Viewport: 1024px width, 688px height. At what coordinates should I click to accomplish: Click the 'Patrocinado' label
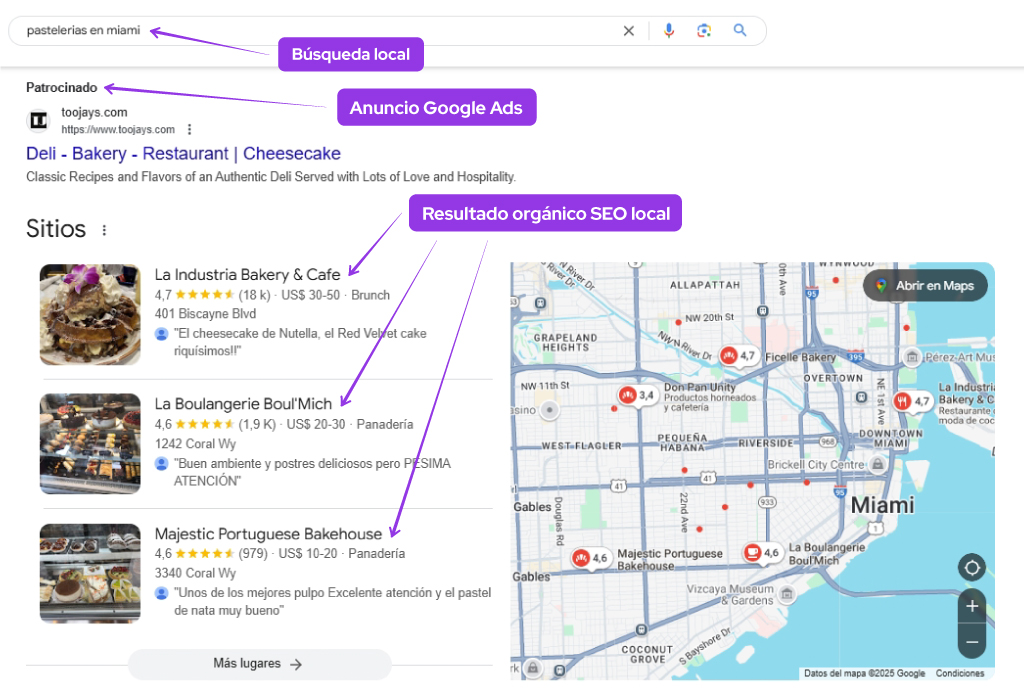(61, 87)
